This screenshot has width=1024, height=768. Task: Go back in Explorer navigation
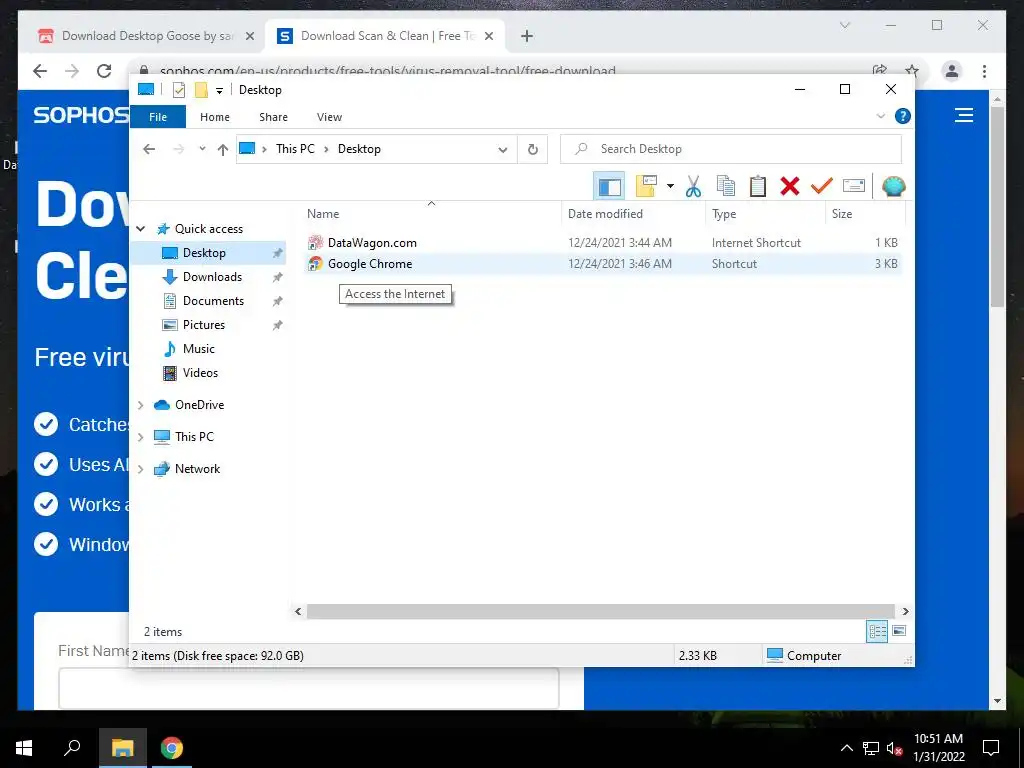tap(149, 149)
